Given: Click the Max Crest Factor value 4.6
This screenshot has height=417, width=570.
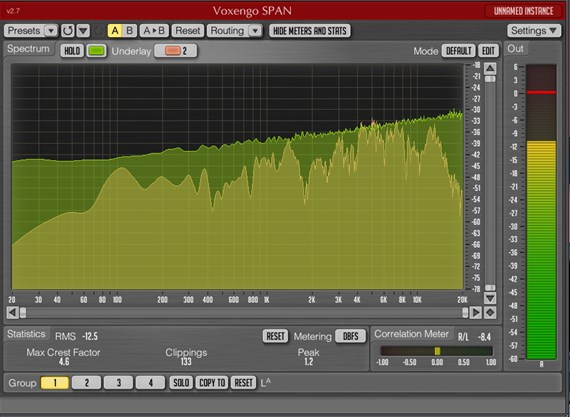Looking at the screenshot, I should point(64,362).
